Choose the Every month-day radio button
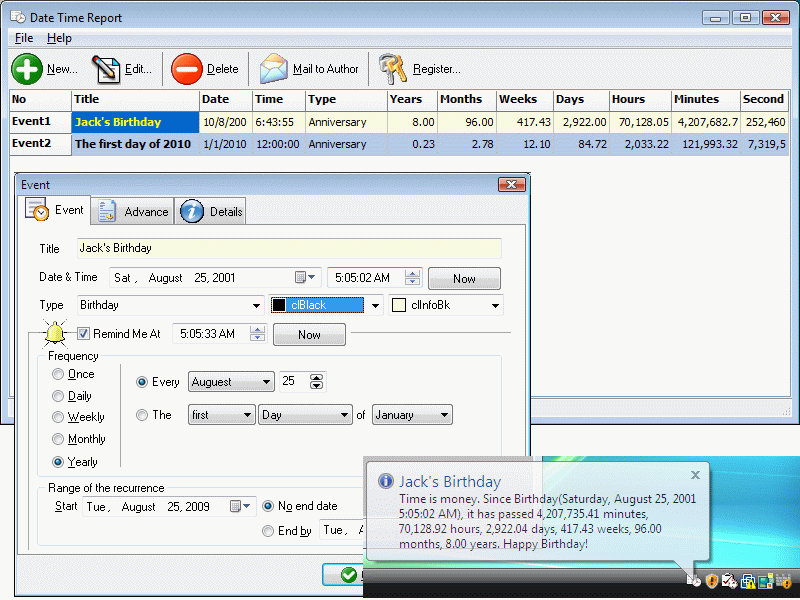 point(142,382)
